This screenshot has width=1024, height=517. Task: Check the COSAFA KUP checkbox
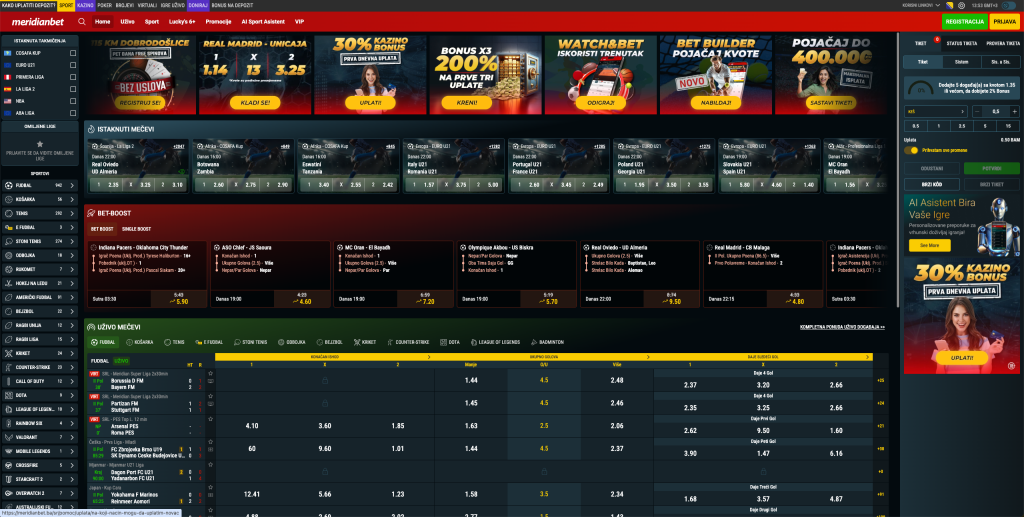click(72, 54)
